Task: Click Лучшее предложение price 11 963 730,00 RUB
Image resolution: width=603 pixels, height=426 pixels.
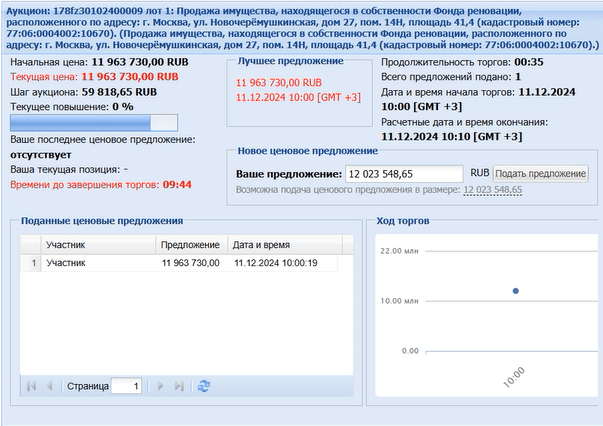Action: pos(278,83)
